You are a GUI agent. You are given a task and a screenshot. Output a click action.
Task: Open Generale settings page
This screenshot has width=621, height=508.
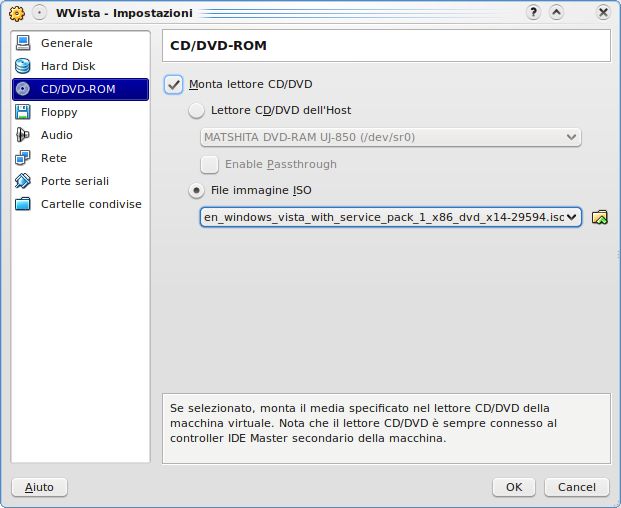point(80,43)
